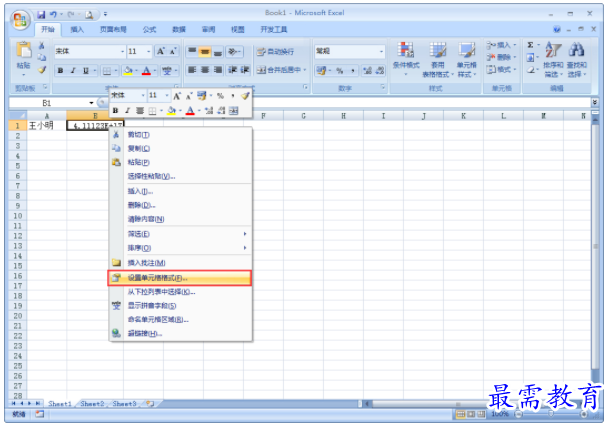
Task: Click the ribbon Decrease Font Size button
Action: [x=173, y=51]
